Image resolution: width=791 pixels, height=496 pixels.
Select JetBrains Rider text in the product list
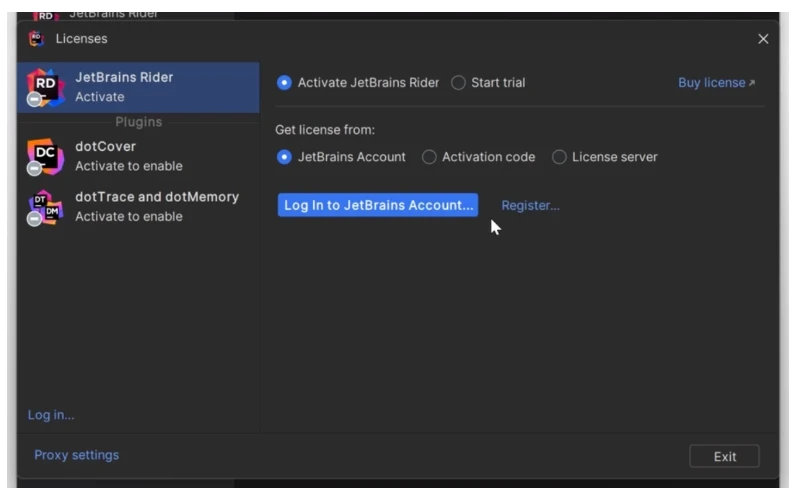point(124,77)
